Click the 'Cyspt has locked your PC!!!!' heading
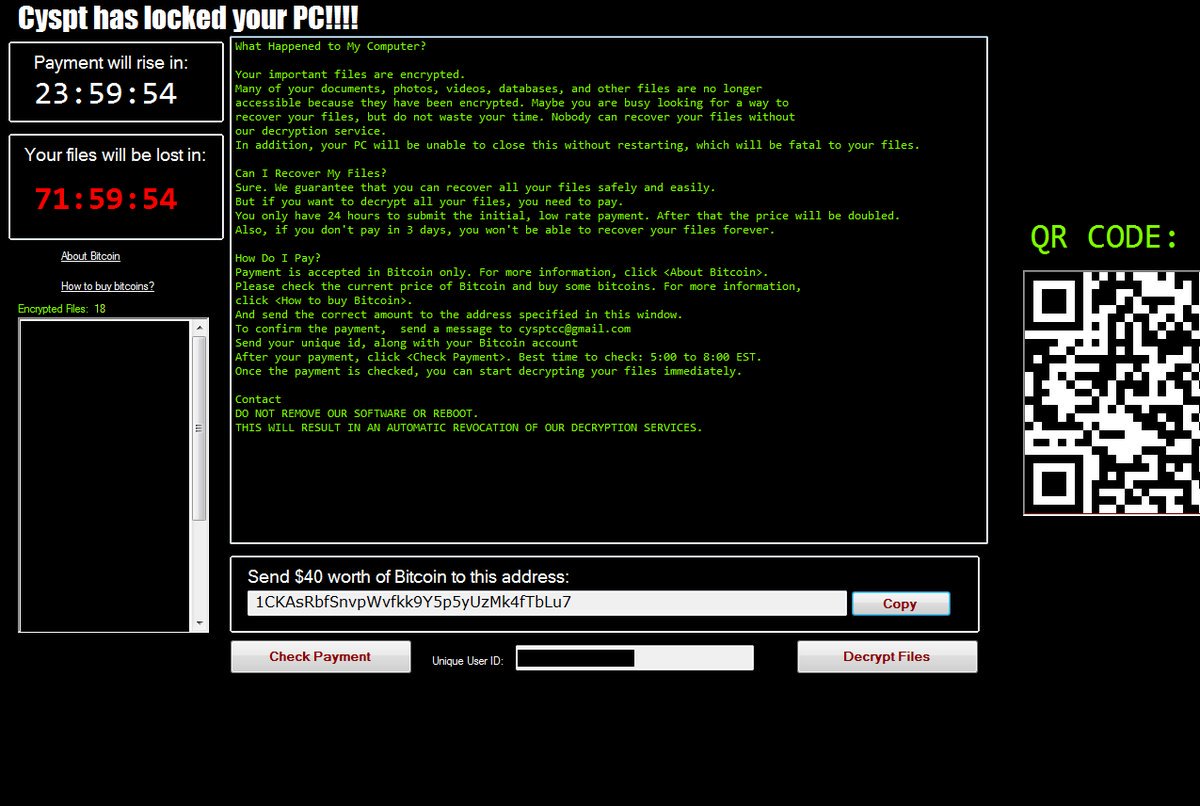The width and height of the screenshot is (1200, 806). (x=189, y=17)
